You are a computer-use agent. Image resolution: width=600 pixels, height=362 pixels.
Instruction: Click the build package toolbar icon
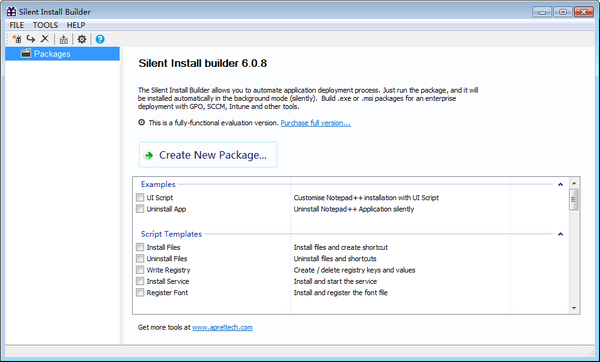64,39
